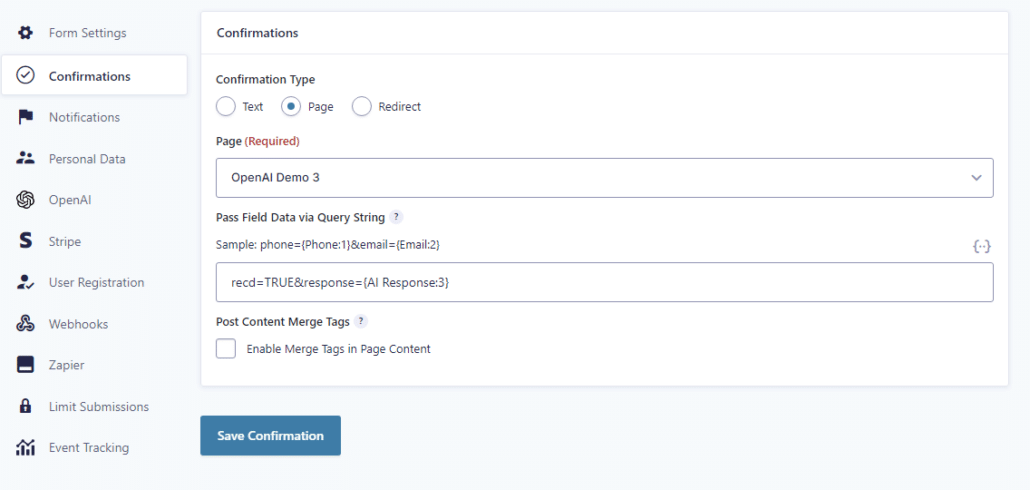Click the Form Settings gear icon
Image resolution: width=1030 pixels, height=490 pixels.
click(25, 33)
